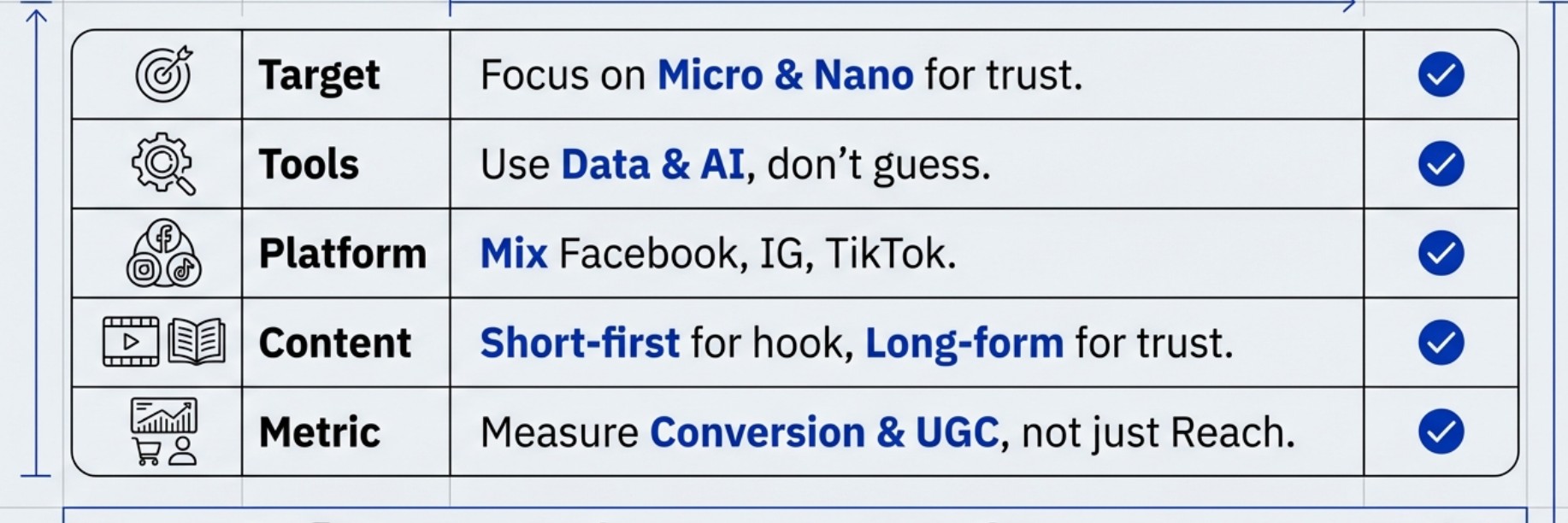Click the open book icon
The height and width of the screenshot is (523, 1568).
click(x=197, y=342)
